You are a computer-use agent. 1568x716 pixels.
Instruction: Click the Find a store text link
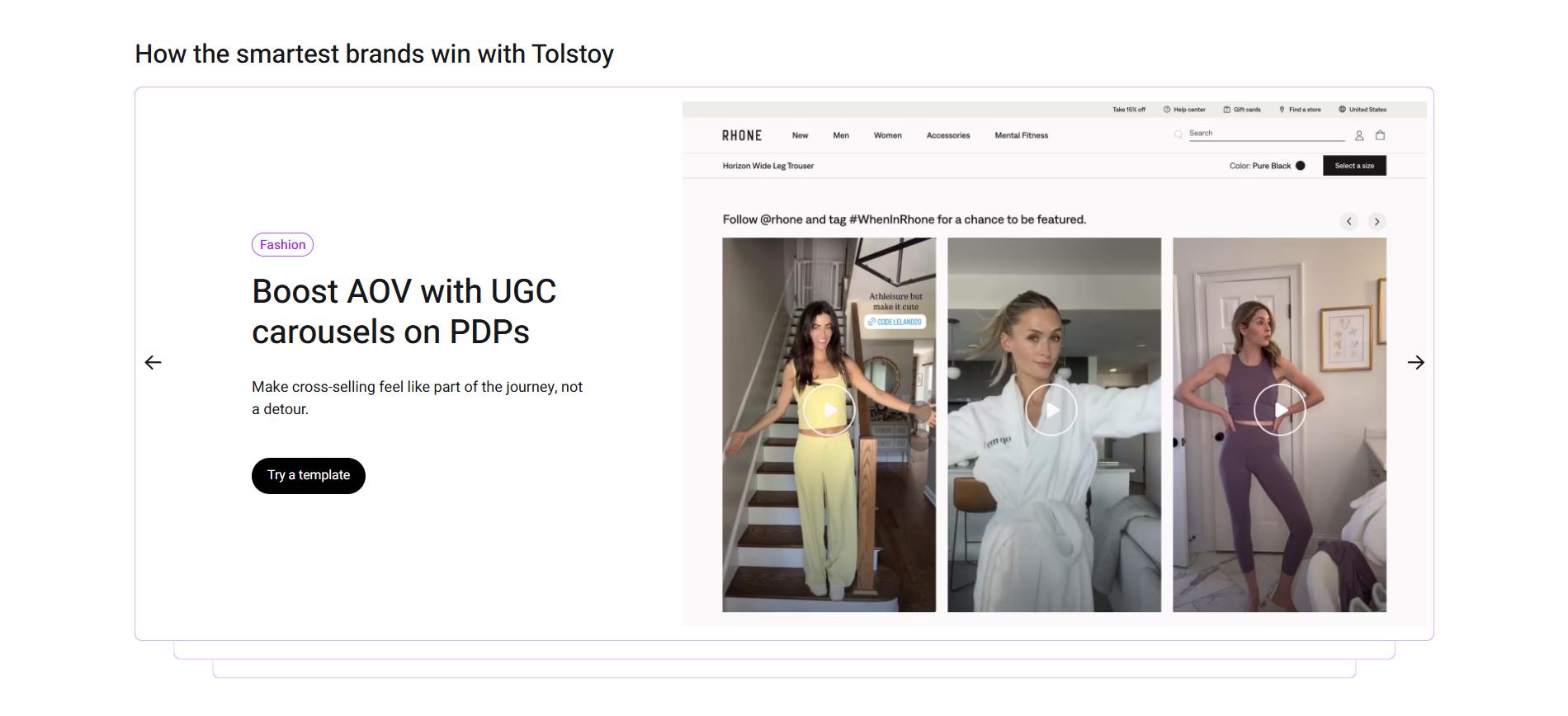(1305, 110)
